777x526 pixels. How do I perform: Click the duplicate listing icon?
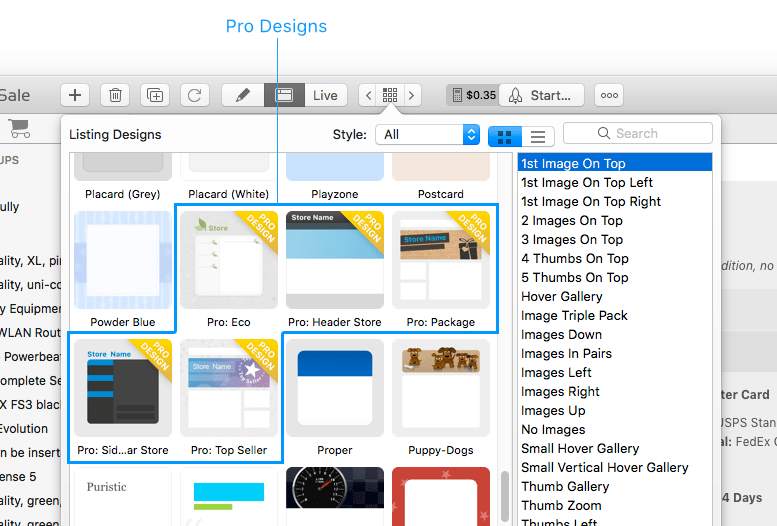coord(155,95)
